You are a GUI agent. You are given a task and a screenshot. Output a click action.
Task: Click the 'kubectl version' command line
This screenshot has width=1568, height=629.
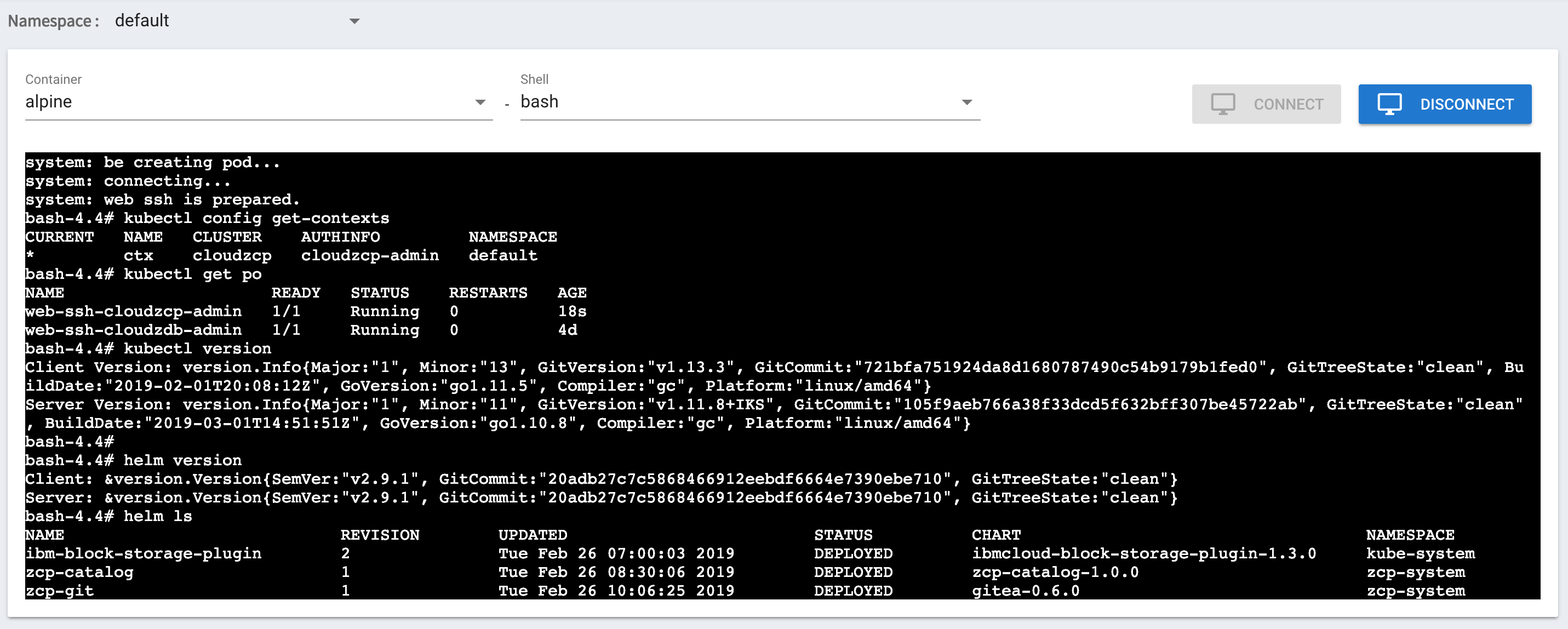pyautogui.click(x=197, y=348)
